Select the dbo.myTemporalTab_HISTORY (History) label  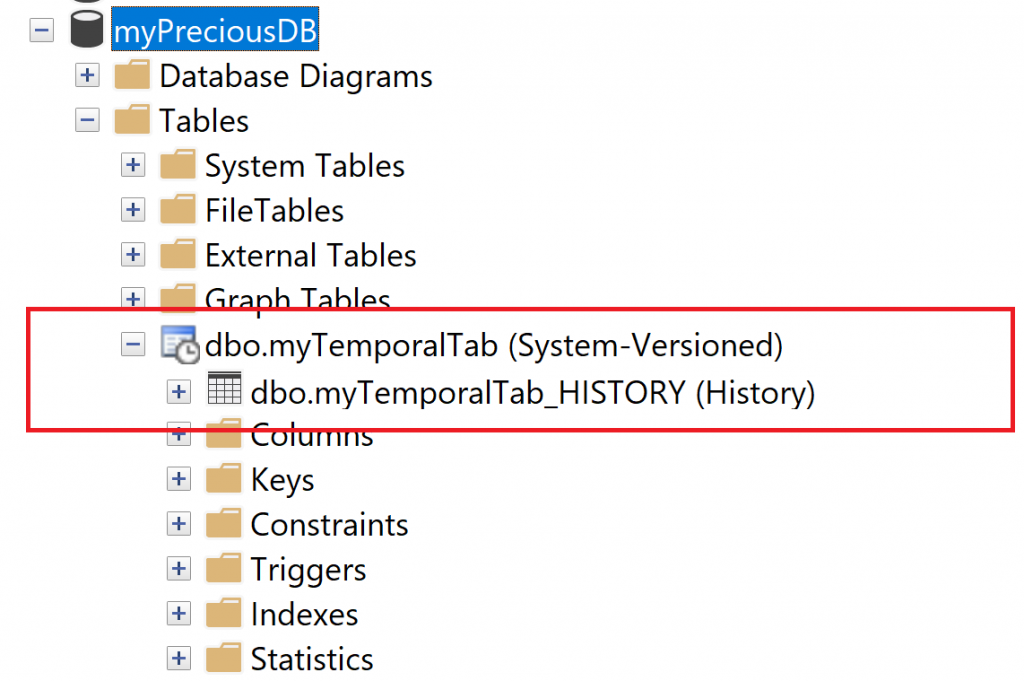click(532, 392)
